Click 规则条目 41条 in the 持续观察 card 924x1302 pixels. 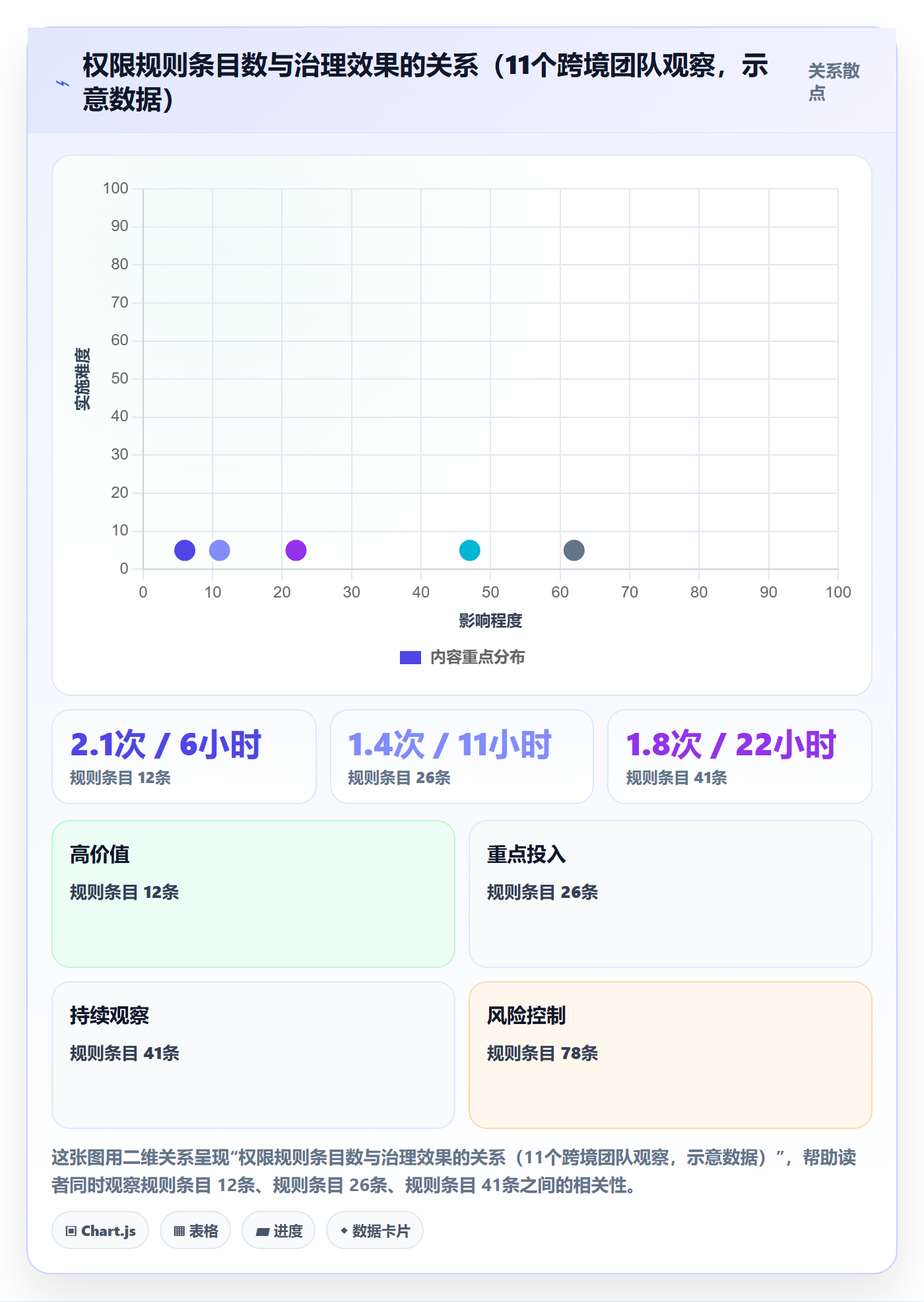125,1053
